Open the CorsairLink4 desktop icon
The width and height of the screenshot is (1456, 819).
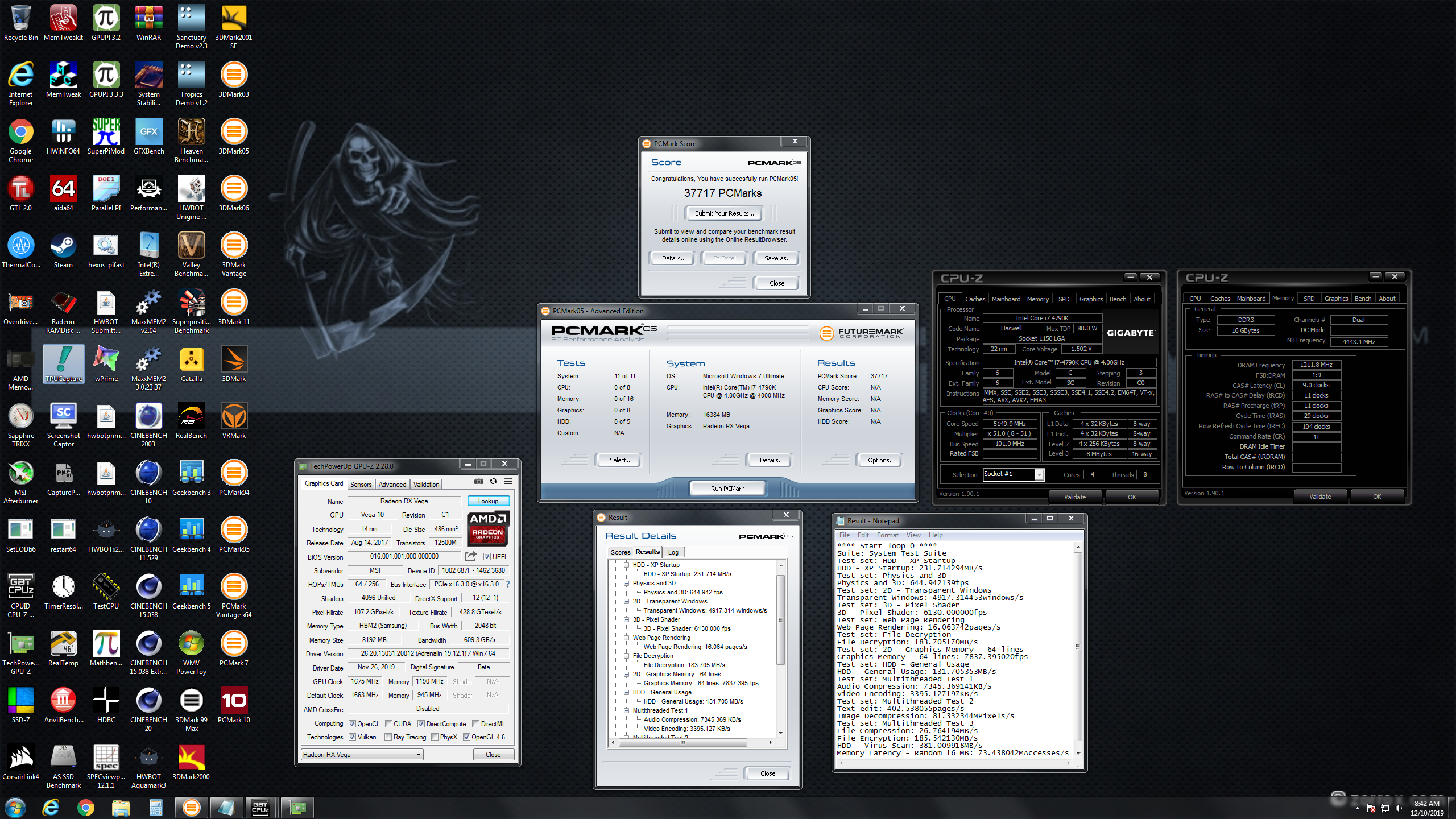click(20, 763)
